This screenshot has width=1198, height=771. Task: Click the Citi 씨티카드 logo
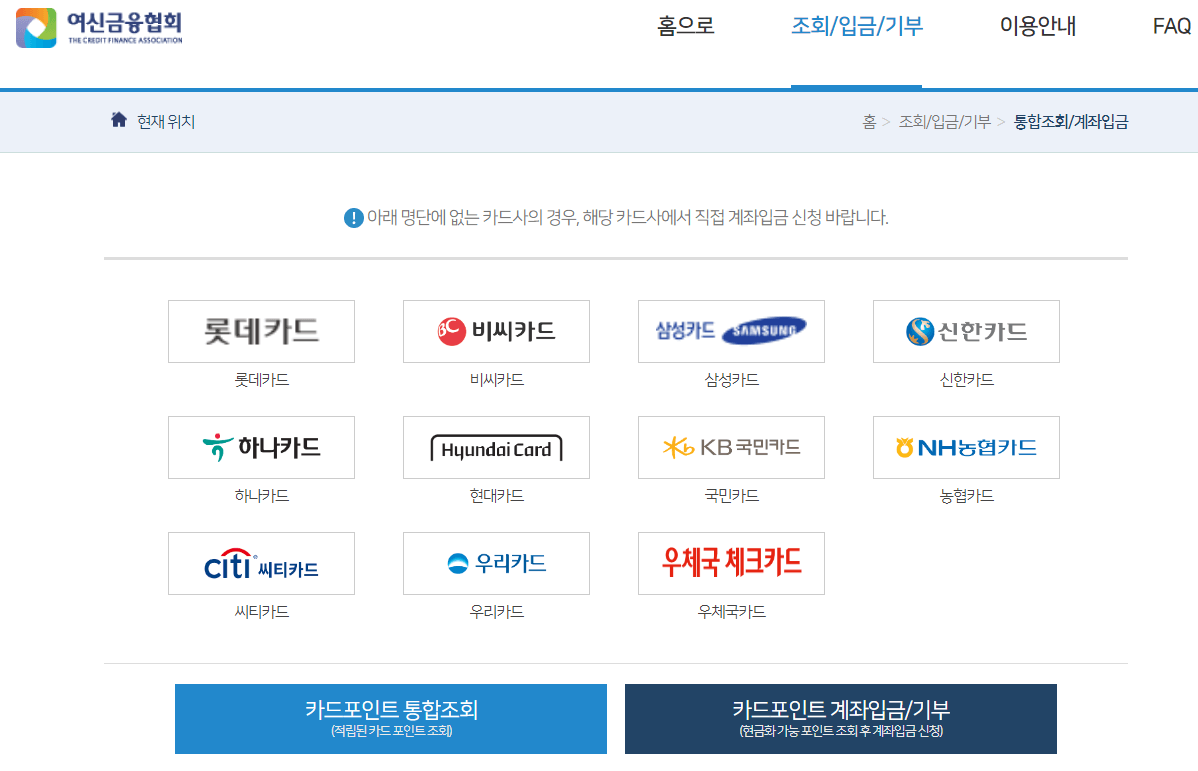[262, 563]
